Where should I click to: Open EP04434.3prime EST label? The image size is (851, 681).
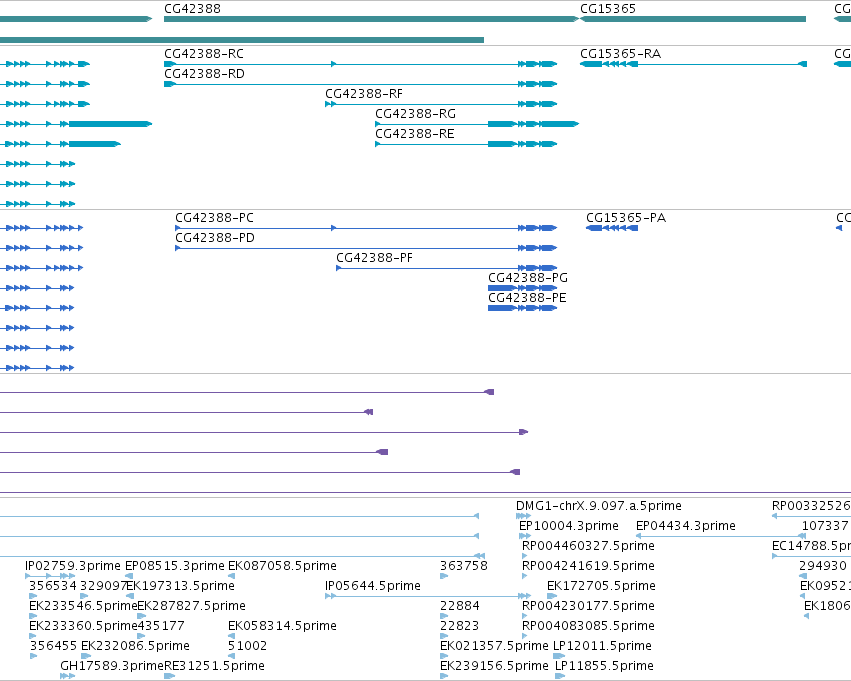[685, 526]
